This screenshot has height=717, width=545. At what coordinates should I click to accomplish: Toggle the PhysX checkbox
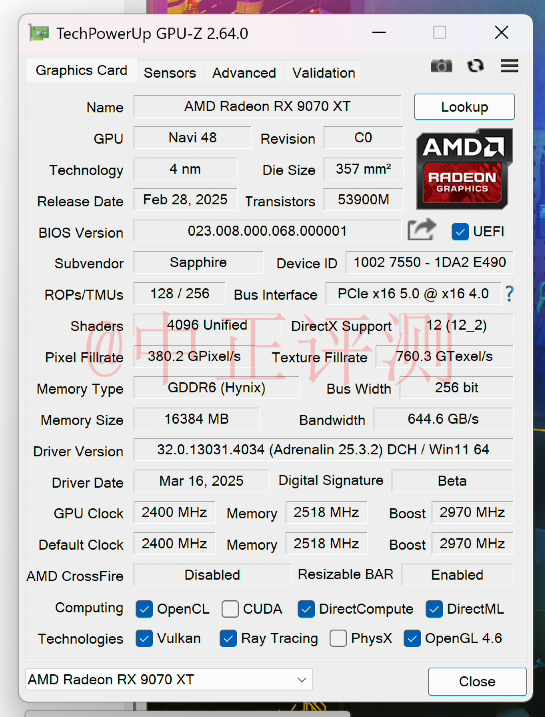[338, 639]
